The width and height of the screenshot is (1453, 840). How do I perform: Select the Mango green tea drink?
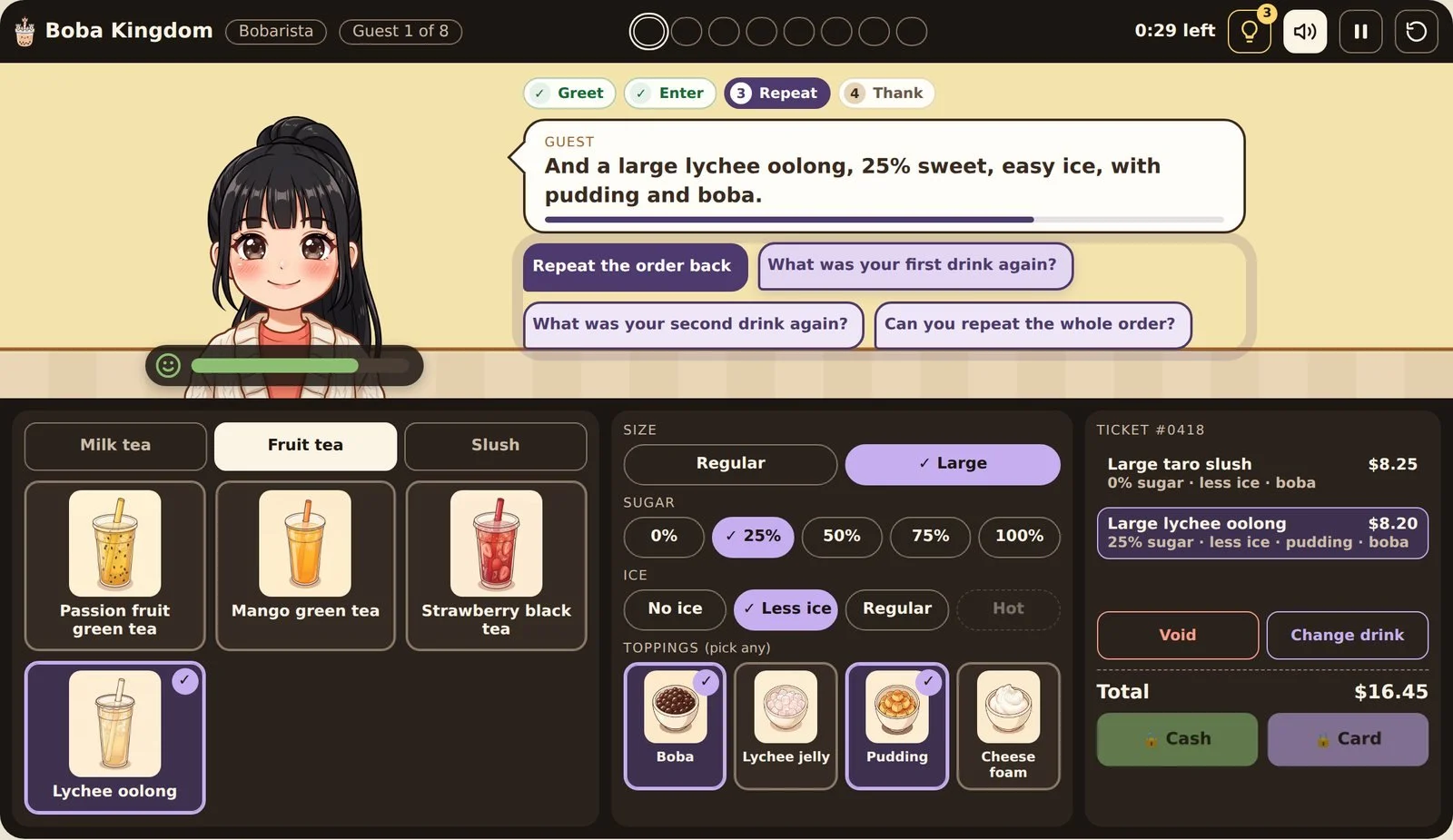click(x=305, y=566)
